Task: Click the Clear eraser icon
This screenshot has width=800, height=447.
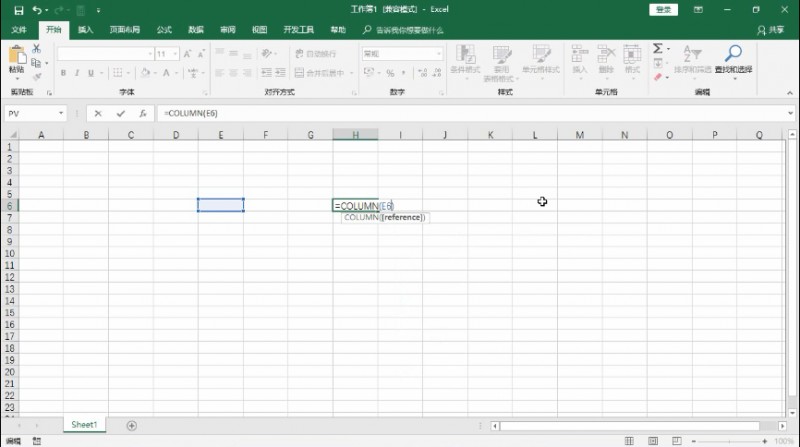Action: coord(658,77)
